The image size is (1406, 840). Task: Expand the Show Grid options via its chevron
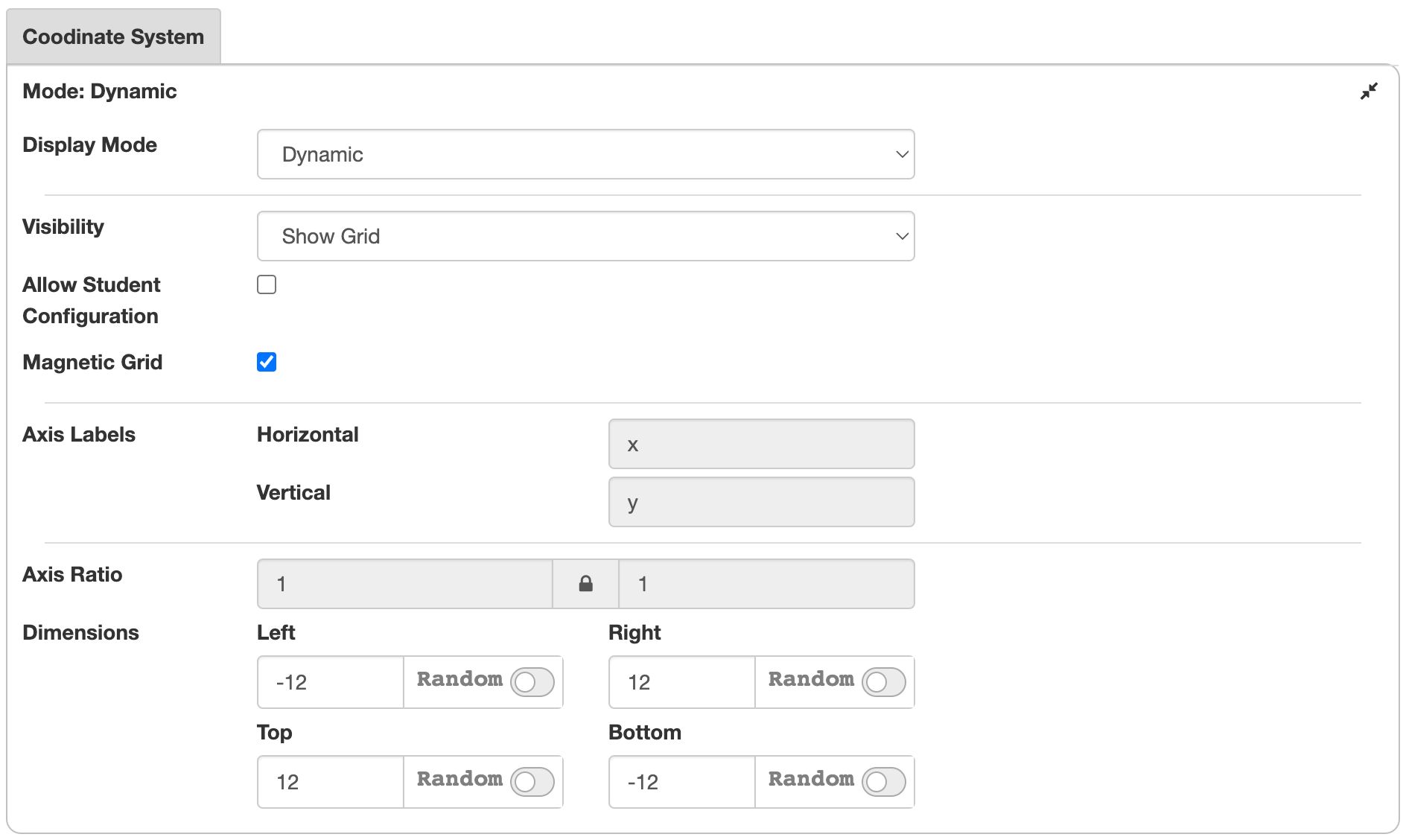(x=902, y=236)
